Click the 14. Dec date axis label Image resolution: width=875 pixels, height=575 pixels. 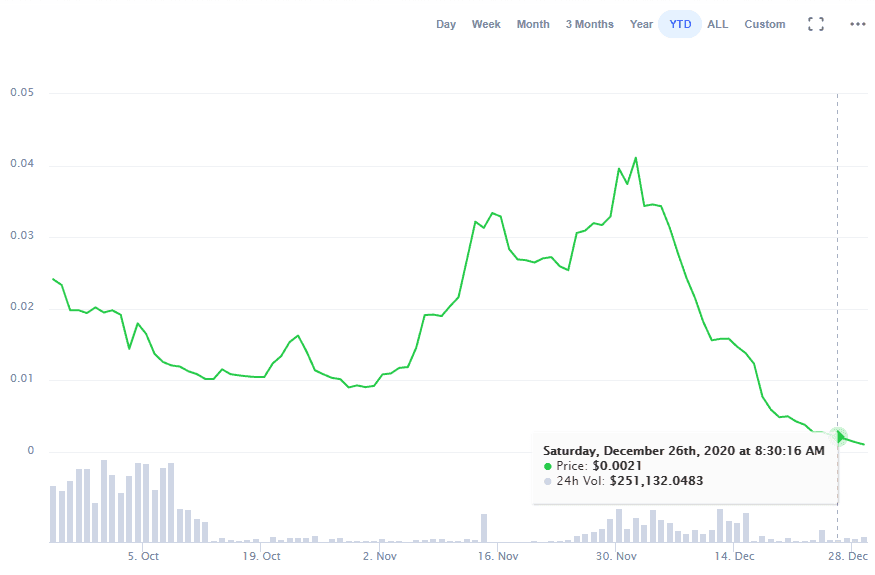(x=736, y=556)
